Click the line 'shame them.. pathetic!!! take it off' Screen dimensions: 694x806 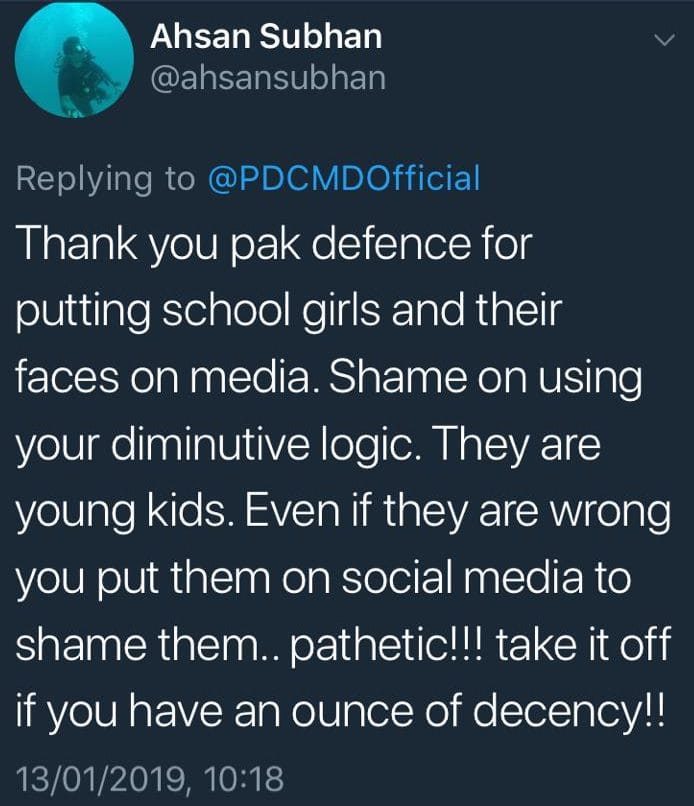coord(343,645)
